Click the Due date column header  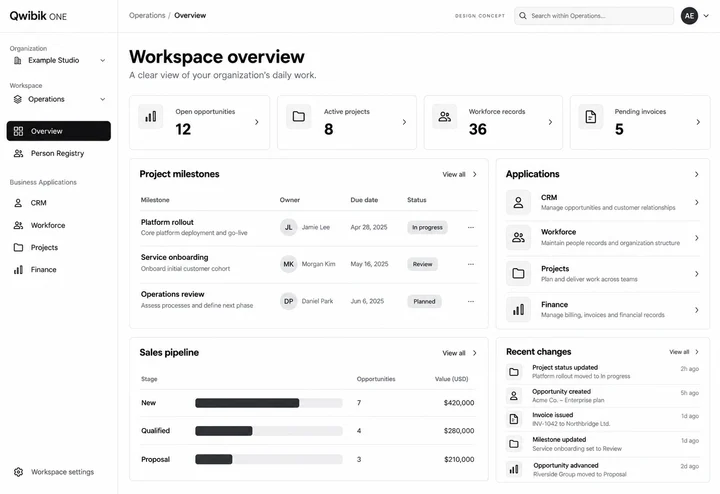click(x=364, y=200)
